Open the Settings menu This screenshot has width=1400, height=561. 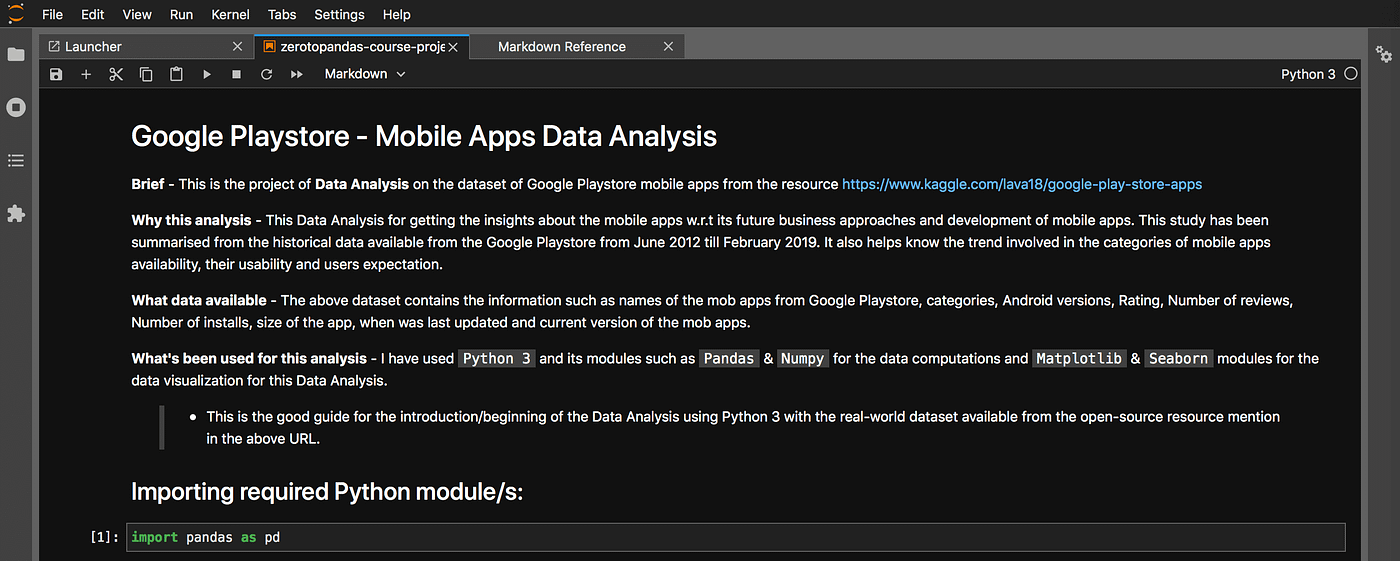339,14
